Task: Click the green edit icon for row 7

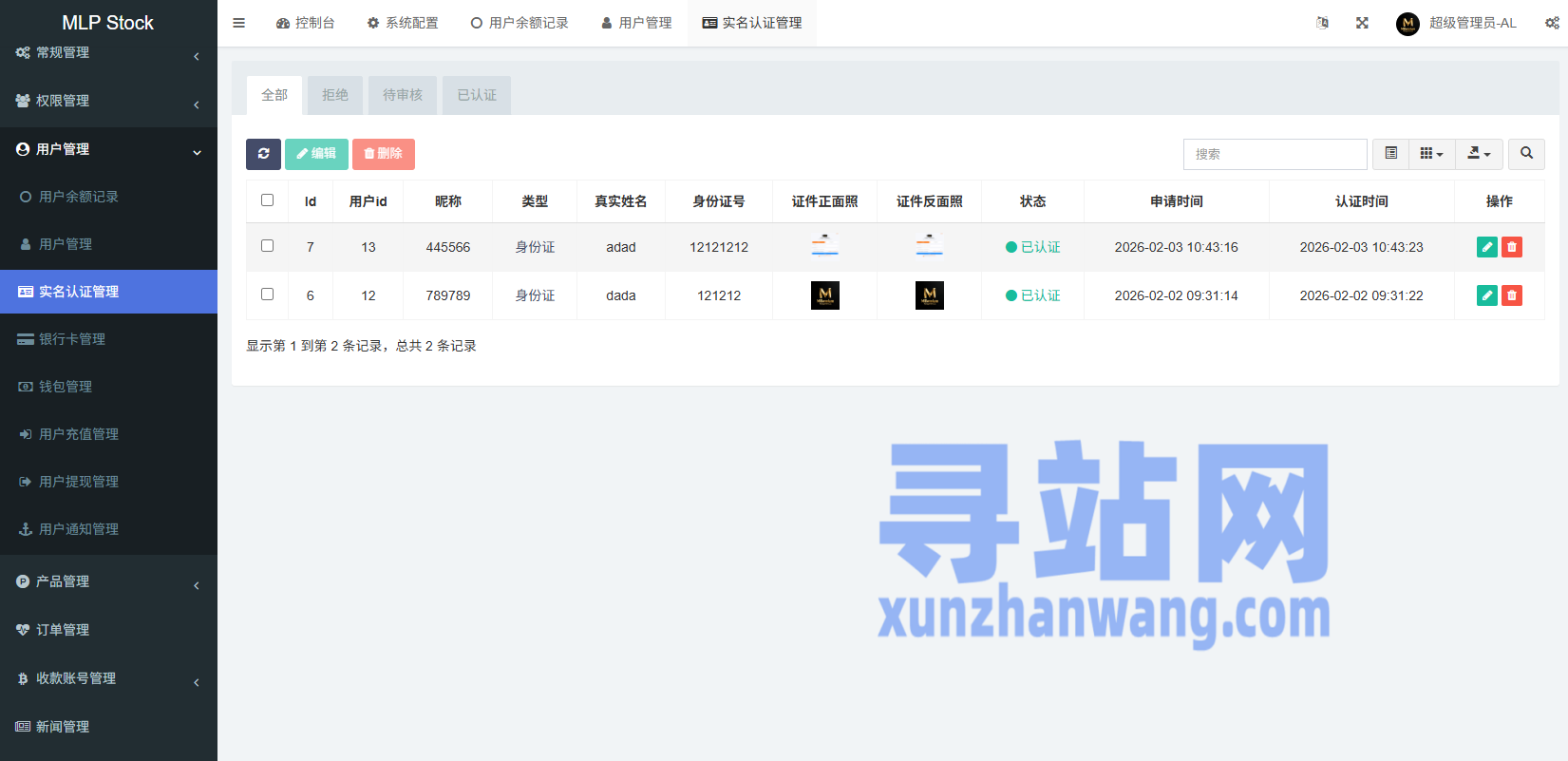Action: click(1486, 247)
